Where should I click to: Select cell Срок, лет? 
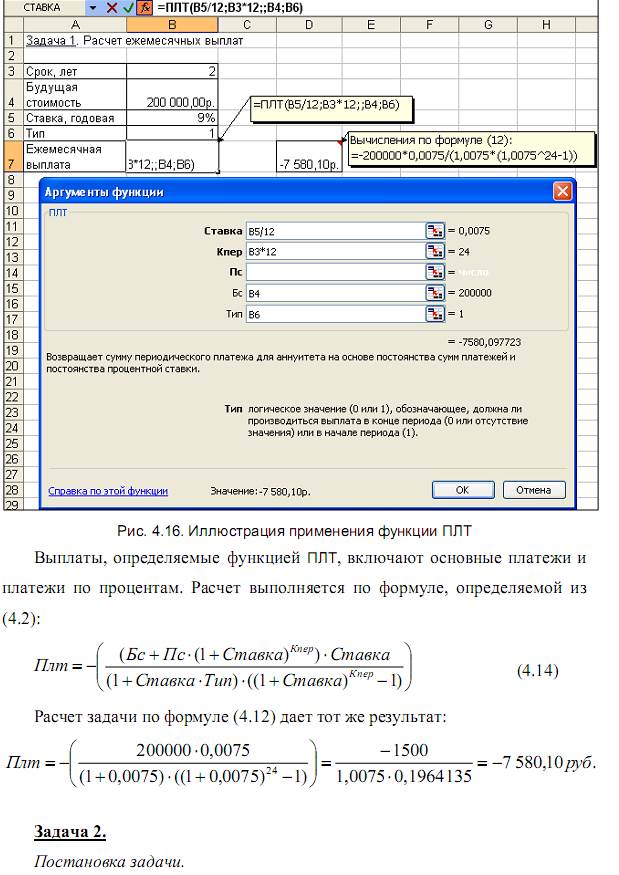75,71
